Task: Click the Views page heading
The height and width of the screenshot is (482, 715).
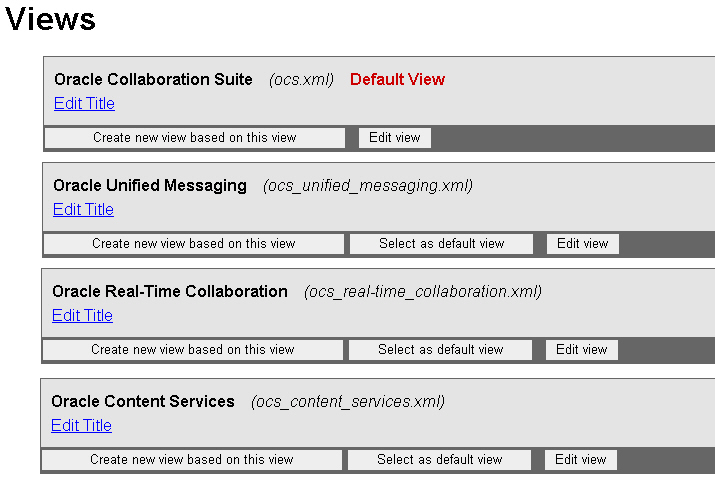Action: click(x=50, y=19)
